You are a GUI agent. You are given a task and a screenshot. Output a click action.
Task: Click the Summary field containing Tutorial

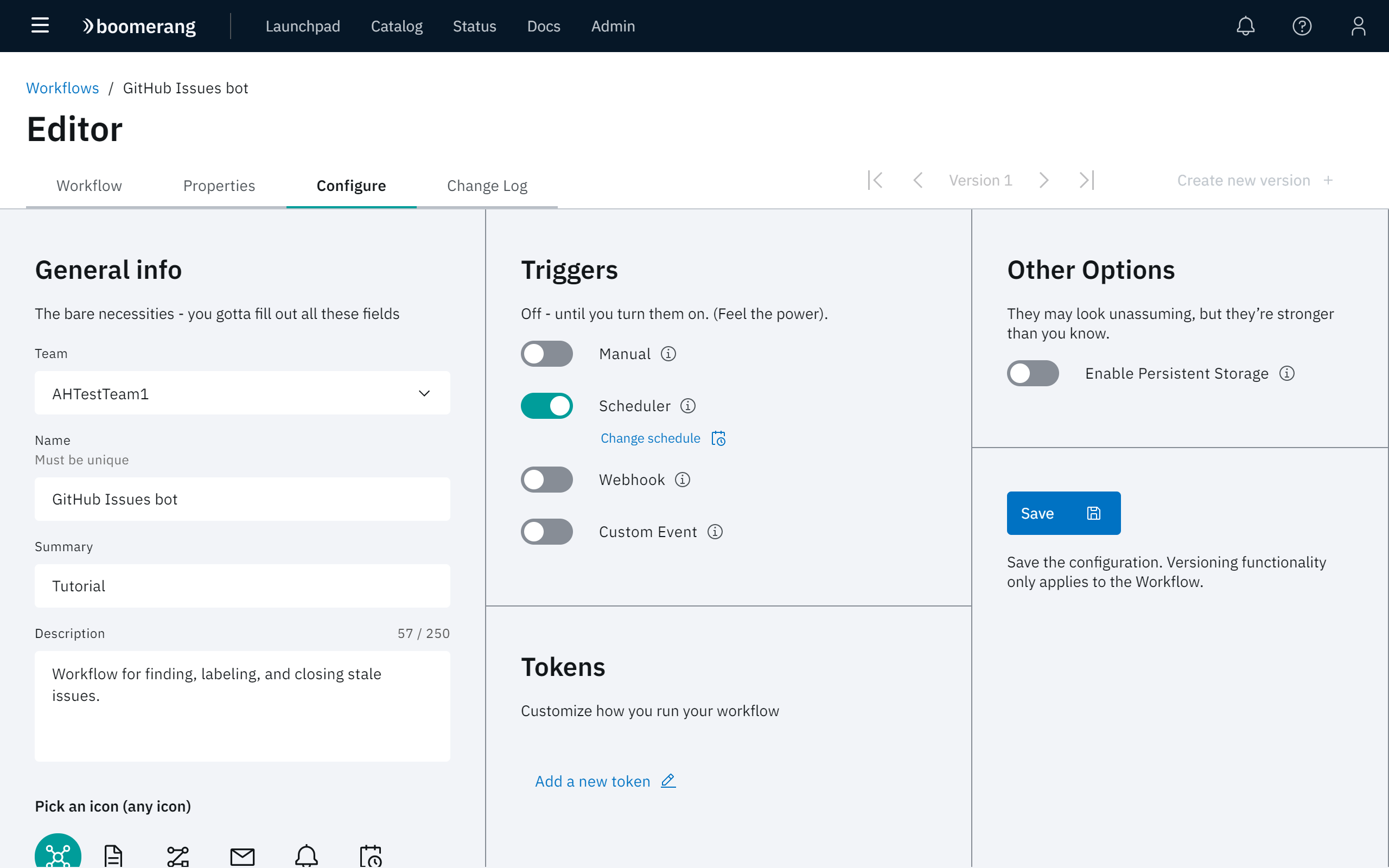242,585
